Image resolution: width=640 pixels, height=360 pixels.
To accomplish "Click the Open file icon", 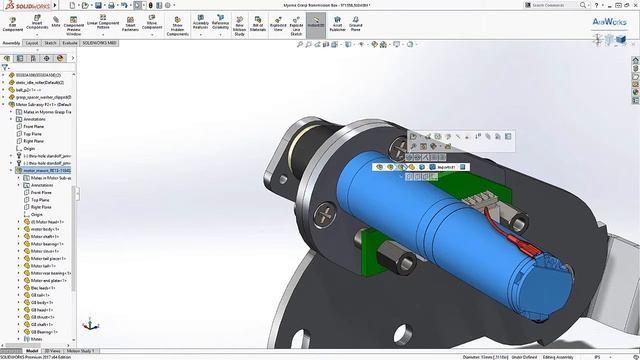I will [x=85, y=5].
